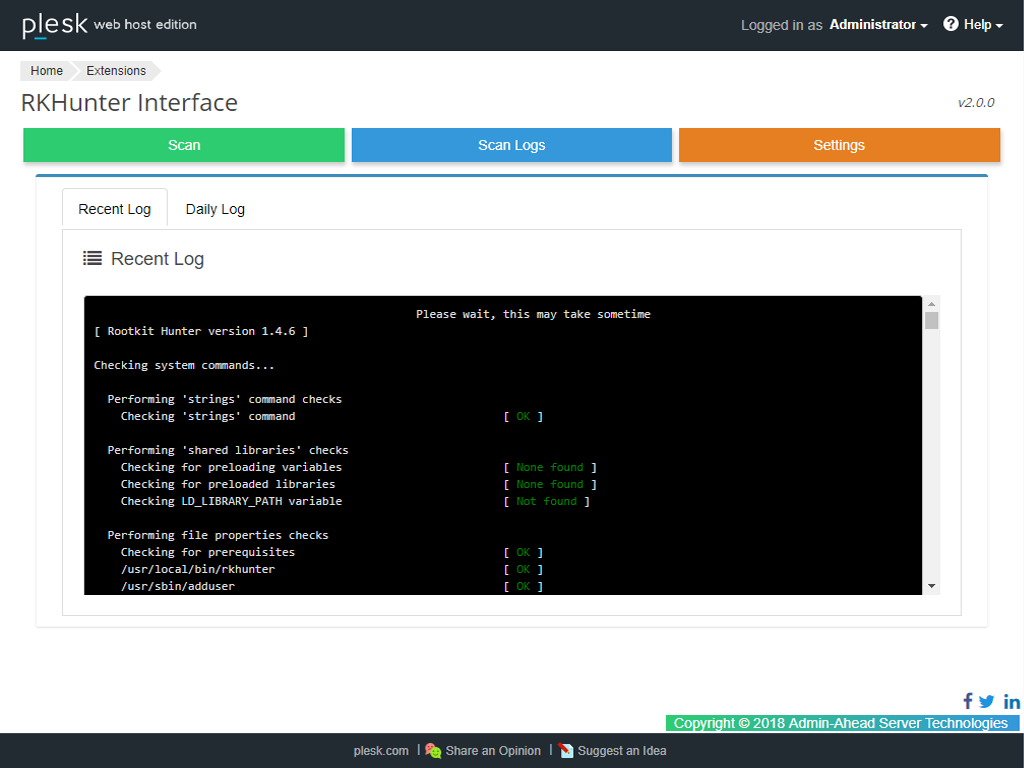The width and height of the screenshot is (1024, 768).
Task: Click the "Checking 'strings' command" line
Action: 208,416
